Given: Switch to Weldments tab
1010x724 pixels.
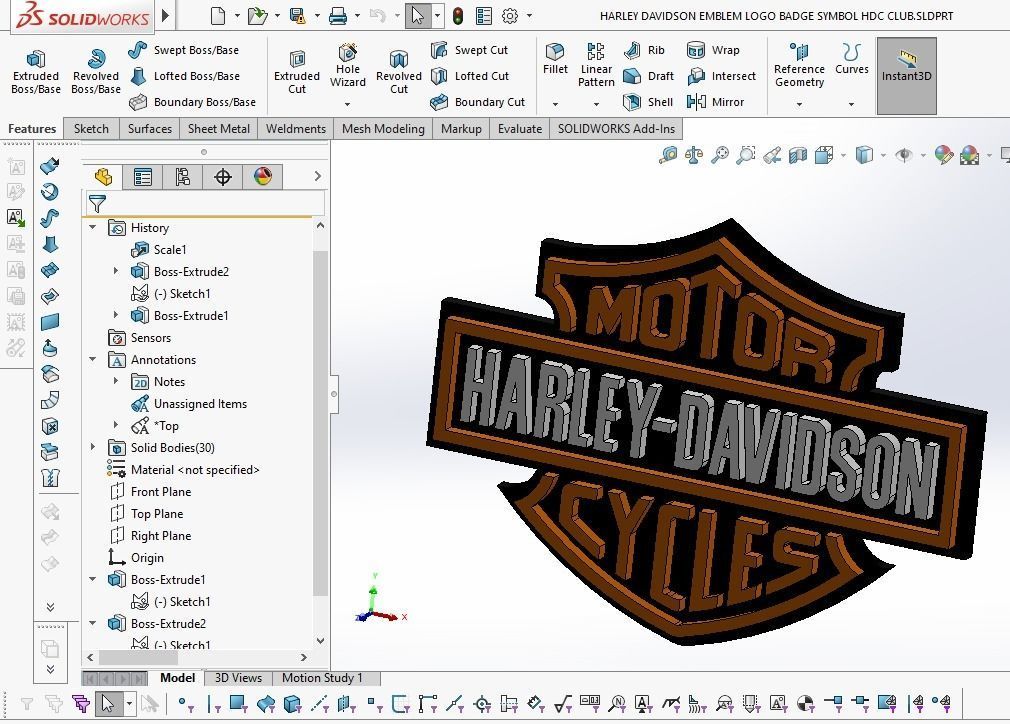Looking at the screenshot, I should [296, 129].
